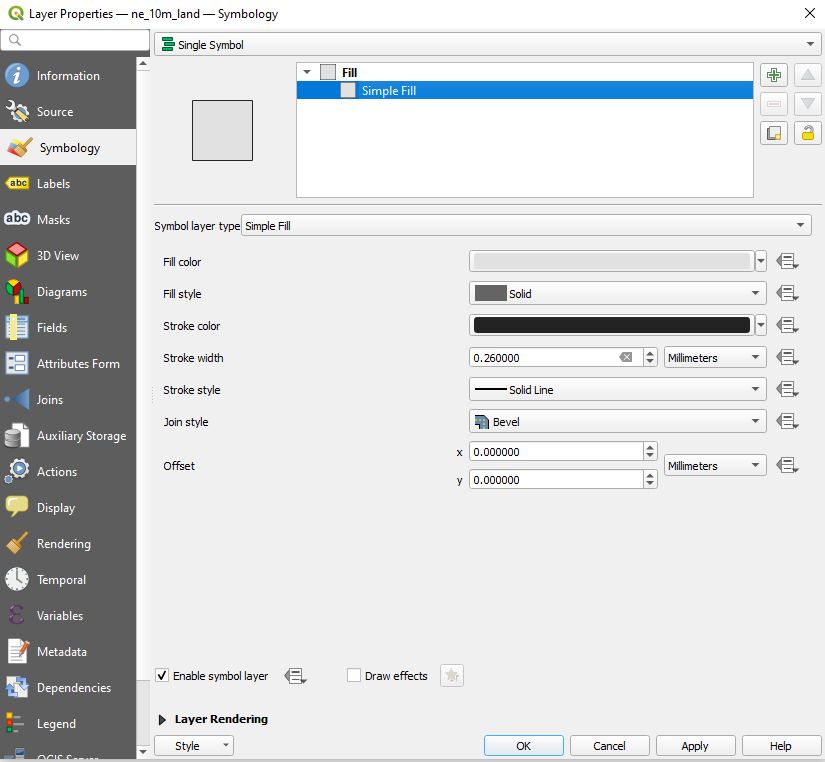Open Join style Bevel dropdown
This screenshot has height=762, width=825.
(x=617, y=422)
